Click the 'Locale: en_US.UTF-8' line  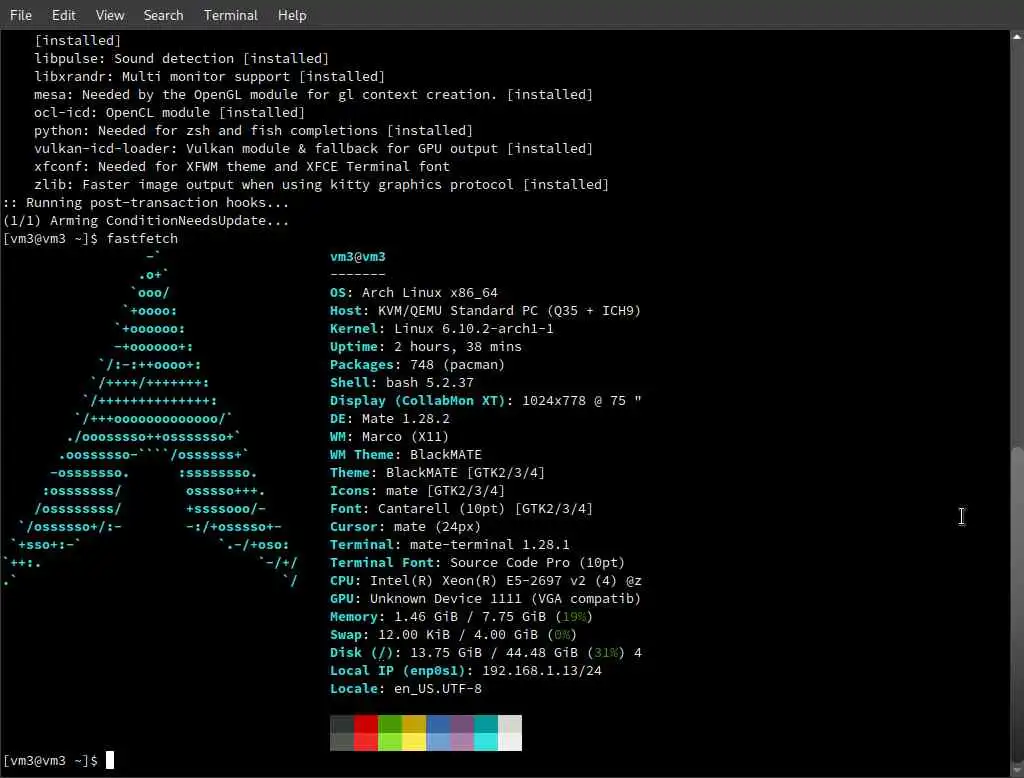406,689
